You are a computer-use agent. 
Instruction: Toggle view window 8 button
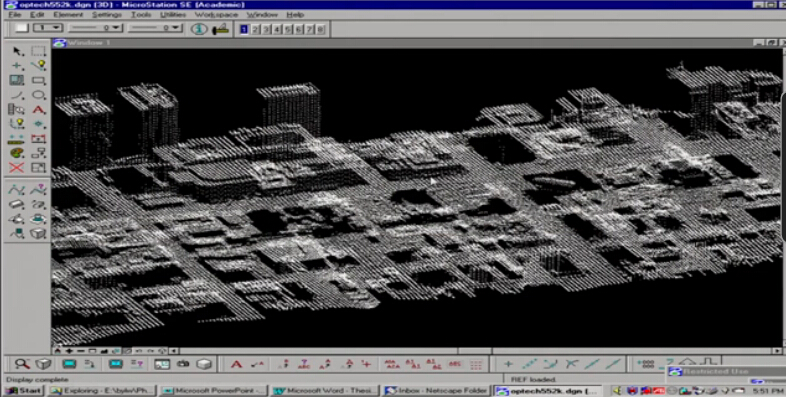(x=321, y=29)
